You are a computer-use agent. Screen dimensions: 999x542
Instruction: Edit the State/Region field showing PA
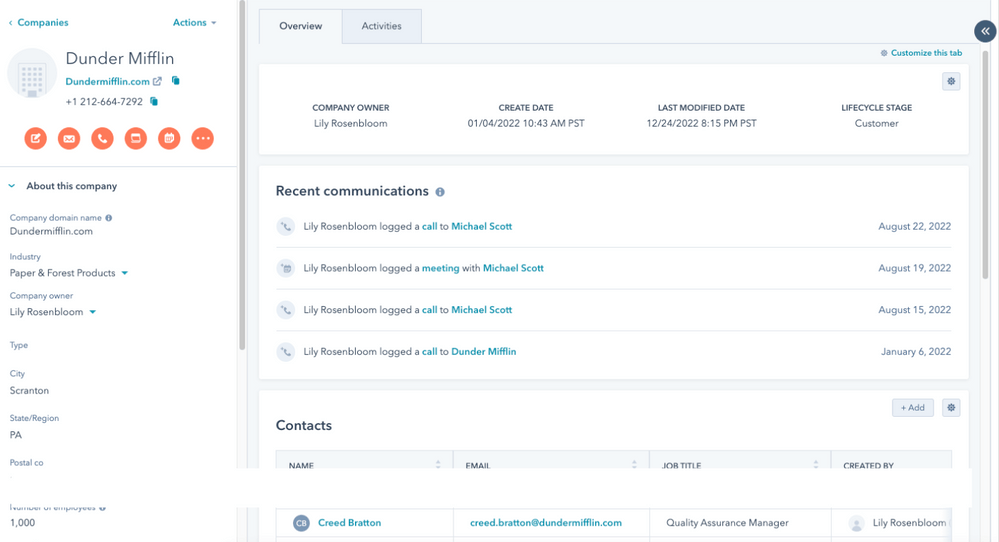click(15, 435)
